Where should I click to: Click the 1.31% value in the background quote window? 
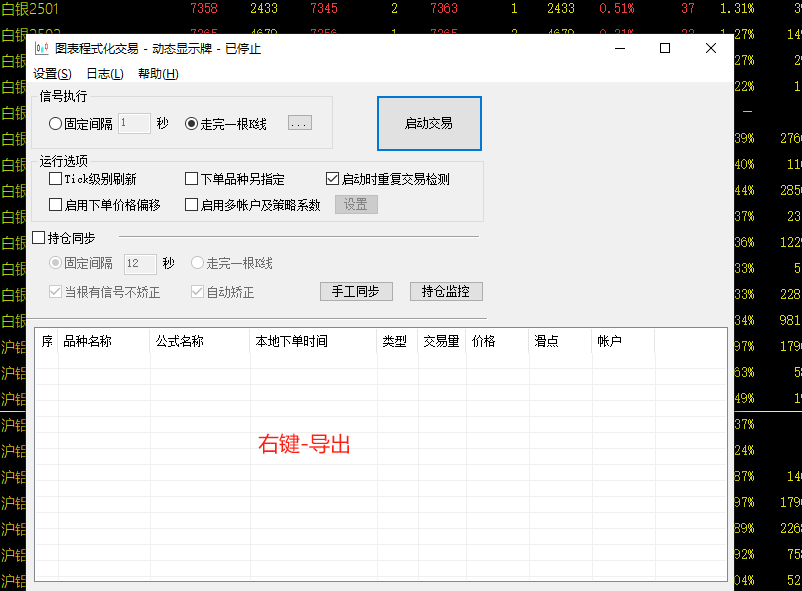[737, 8]
